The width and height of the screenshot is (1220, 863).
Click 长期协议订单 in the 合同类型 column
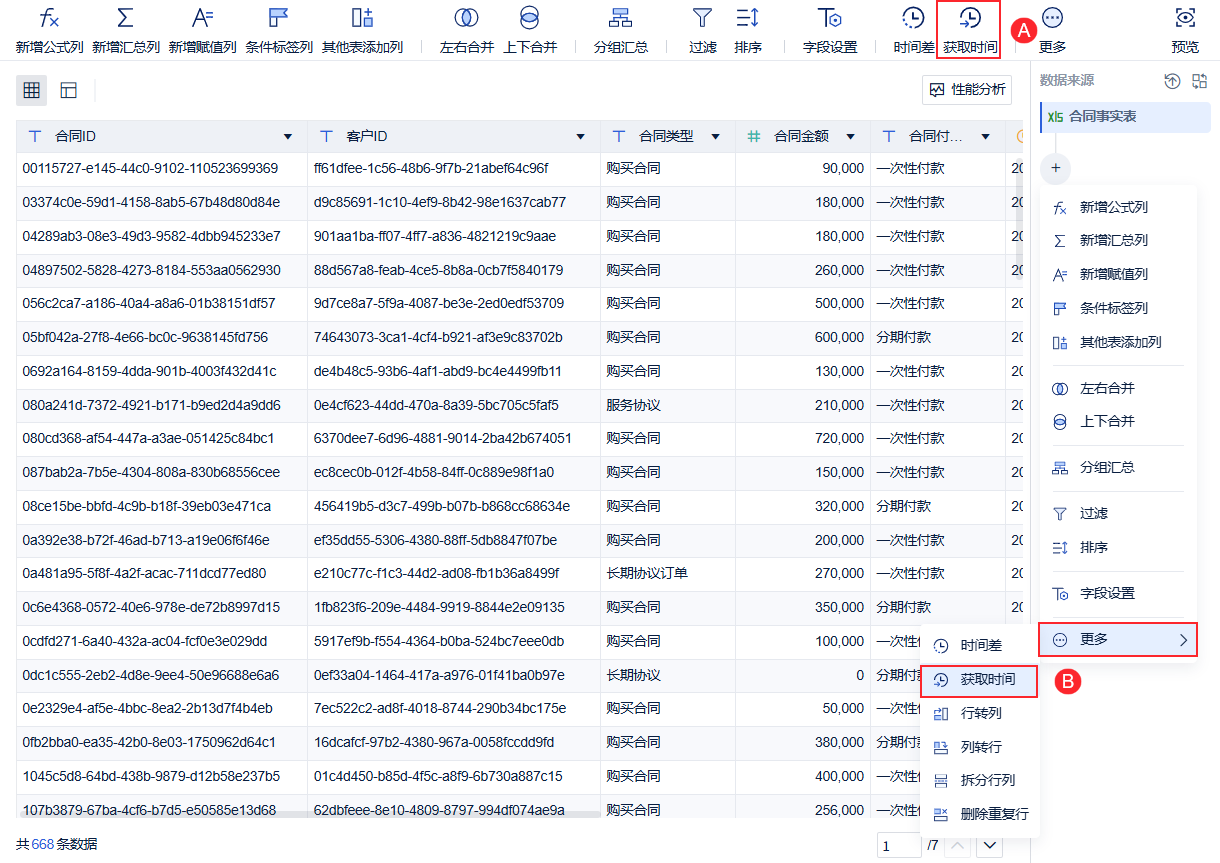[x=647, y=573]
